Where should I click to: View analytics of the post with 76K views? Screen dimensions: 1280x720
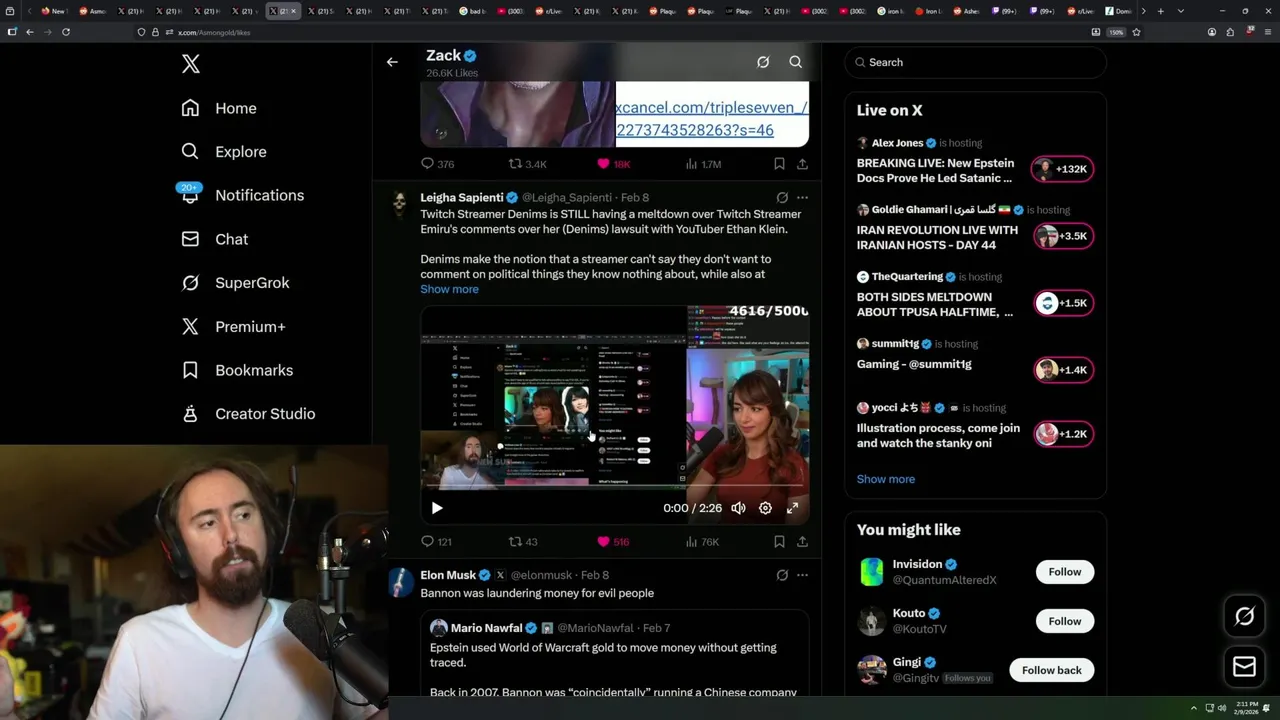(702, 542)
